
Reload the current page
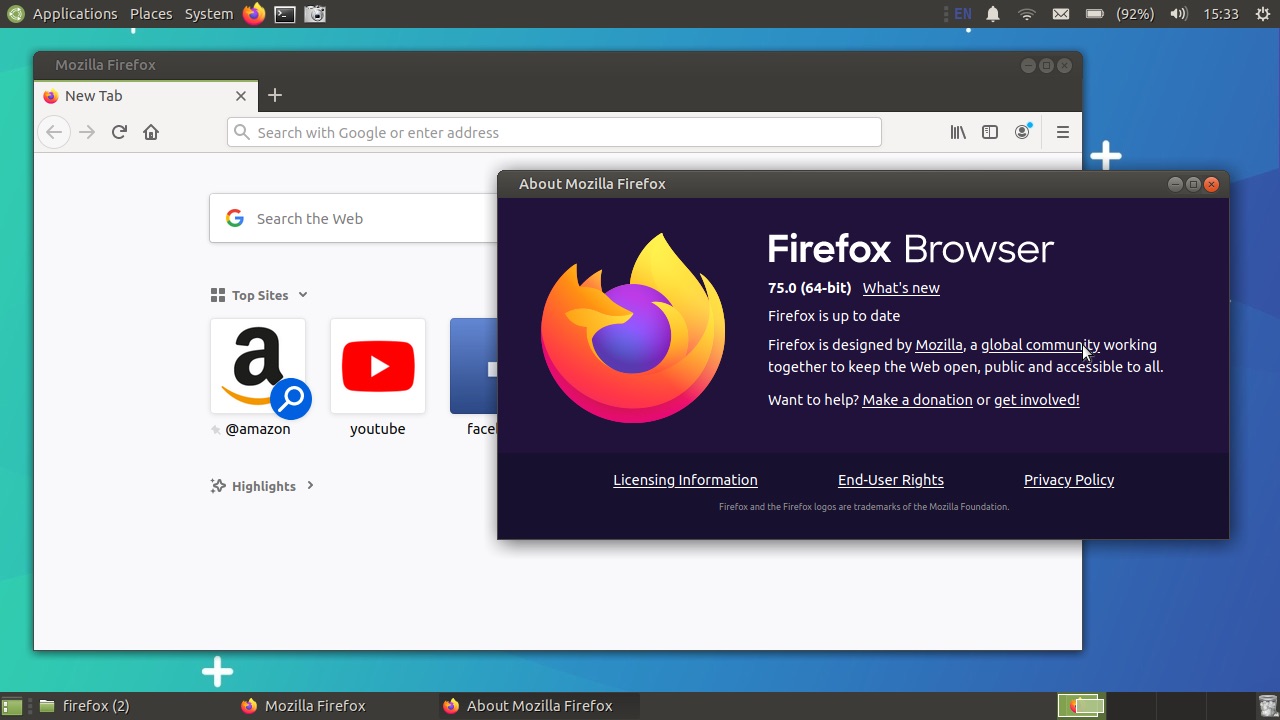click(119, 132)
